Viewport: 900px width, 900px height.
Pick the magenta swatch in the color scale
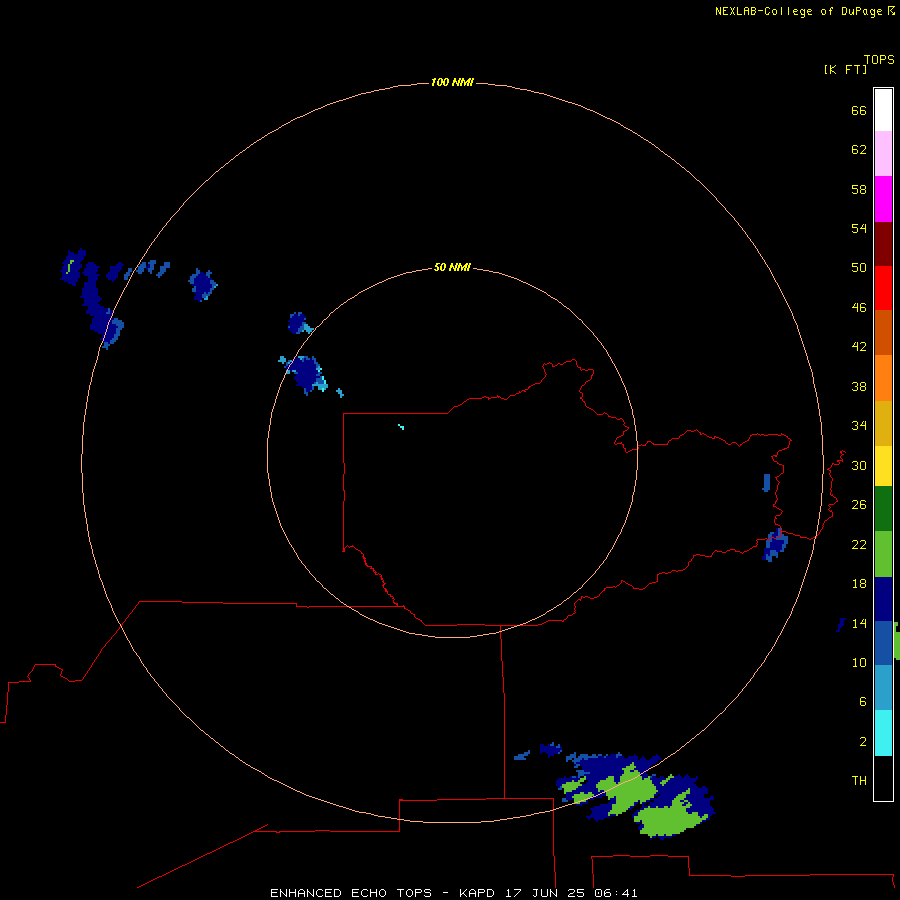883,199
